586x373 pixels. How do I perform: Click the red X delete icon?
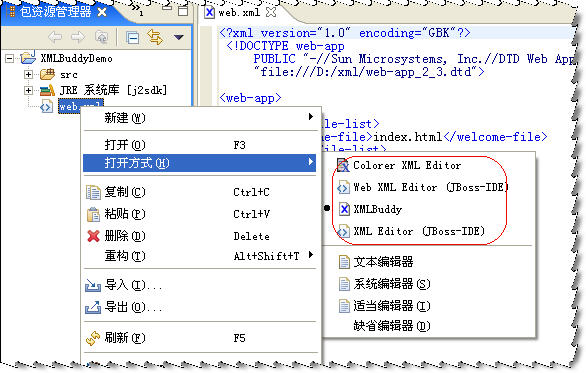[x=93, y=236]
